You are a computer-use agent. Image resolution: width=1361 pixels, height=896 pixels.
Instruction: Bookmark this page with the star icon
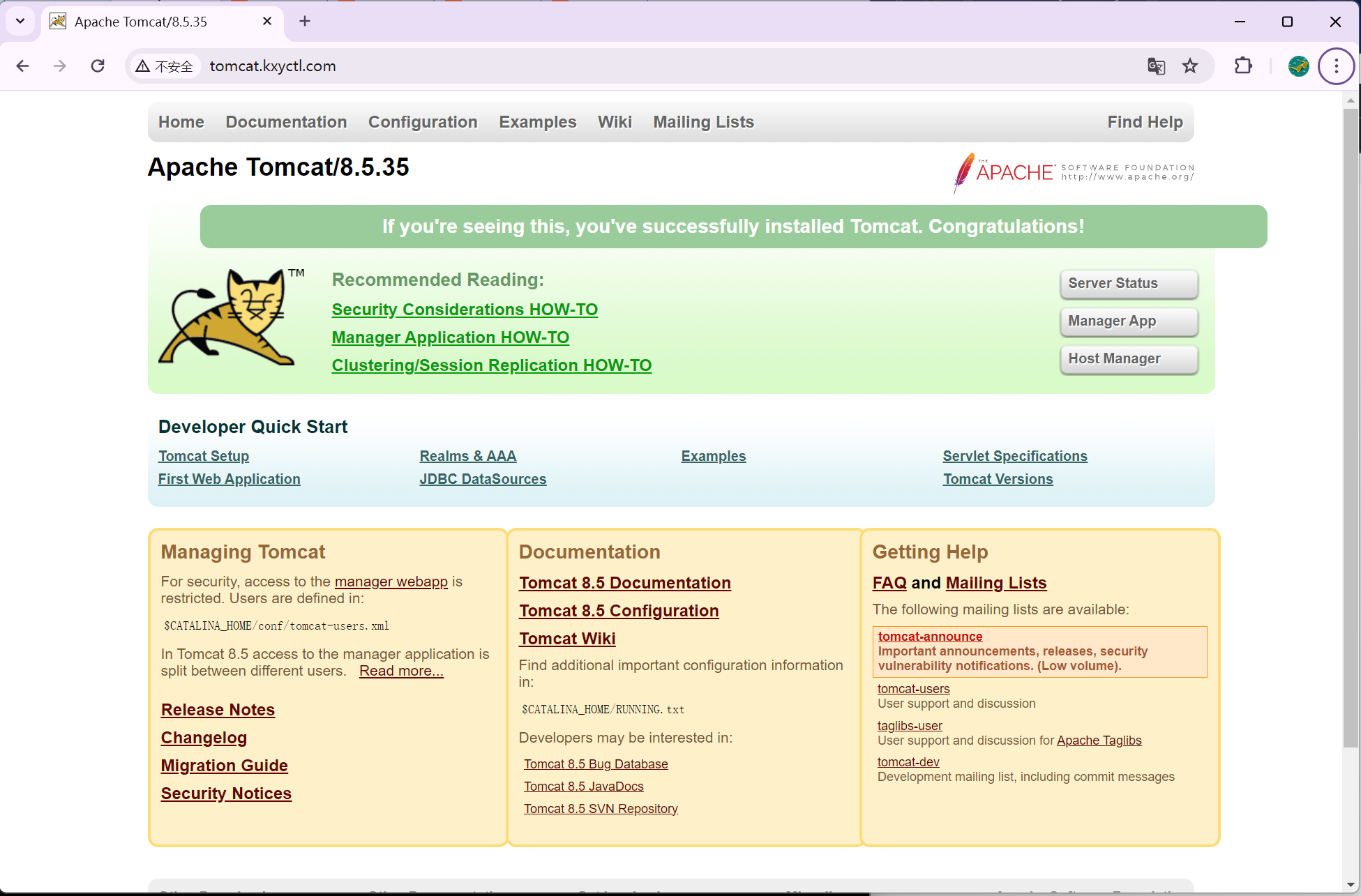point(1190,66)
